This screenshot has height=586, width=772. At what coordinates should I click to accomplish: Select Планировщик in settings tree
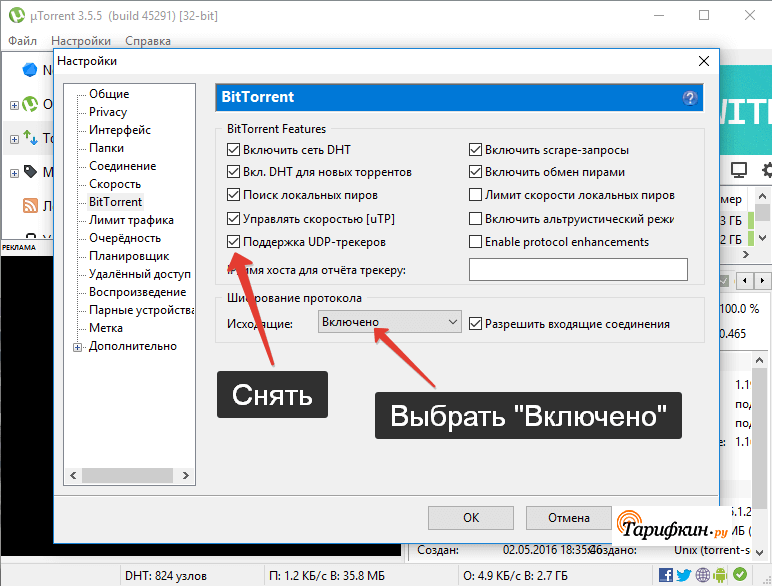129,256
